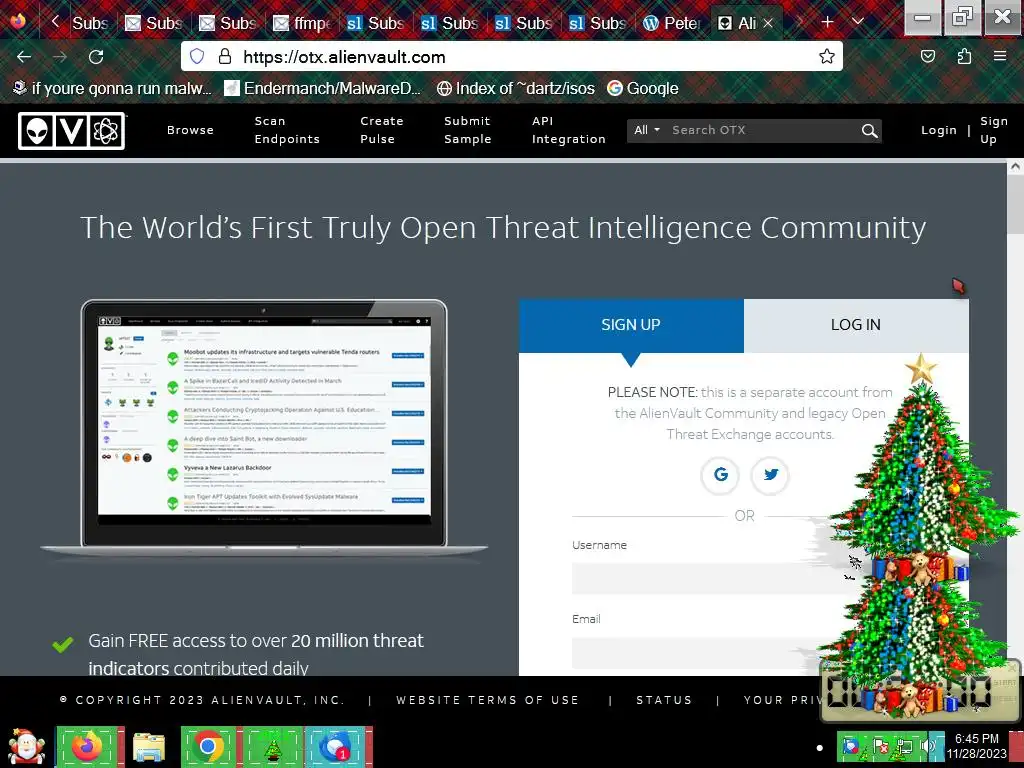Open the Submit Sample menu item
Viewport: 1024px width, 768px height.
[x=467, y=130]
